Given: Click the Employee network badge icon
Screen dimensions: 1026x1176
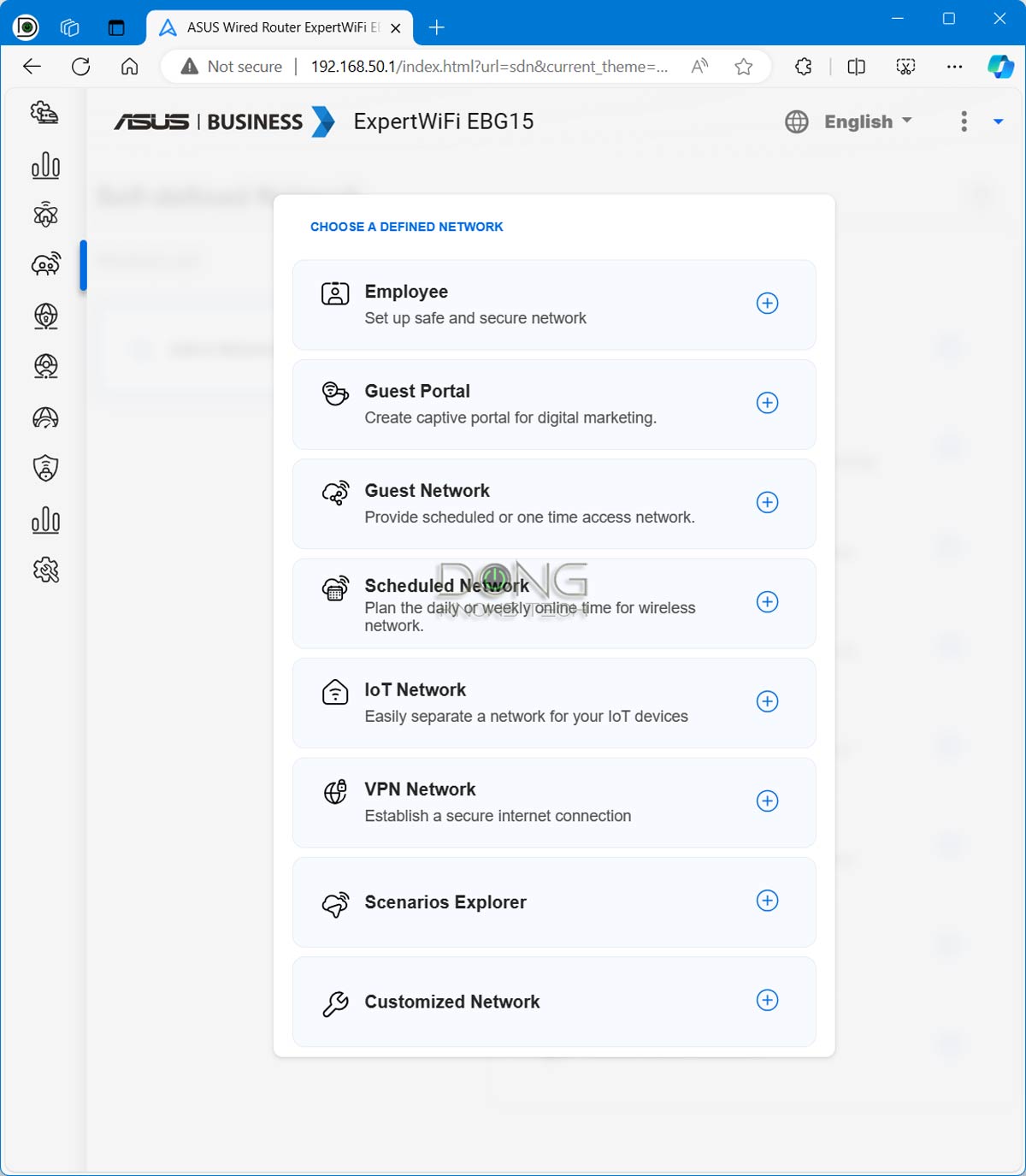Looking at the screenshot, I should pyautogui.click(x=335, y=293).
